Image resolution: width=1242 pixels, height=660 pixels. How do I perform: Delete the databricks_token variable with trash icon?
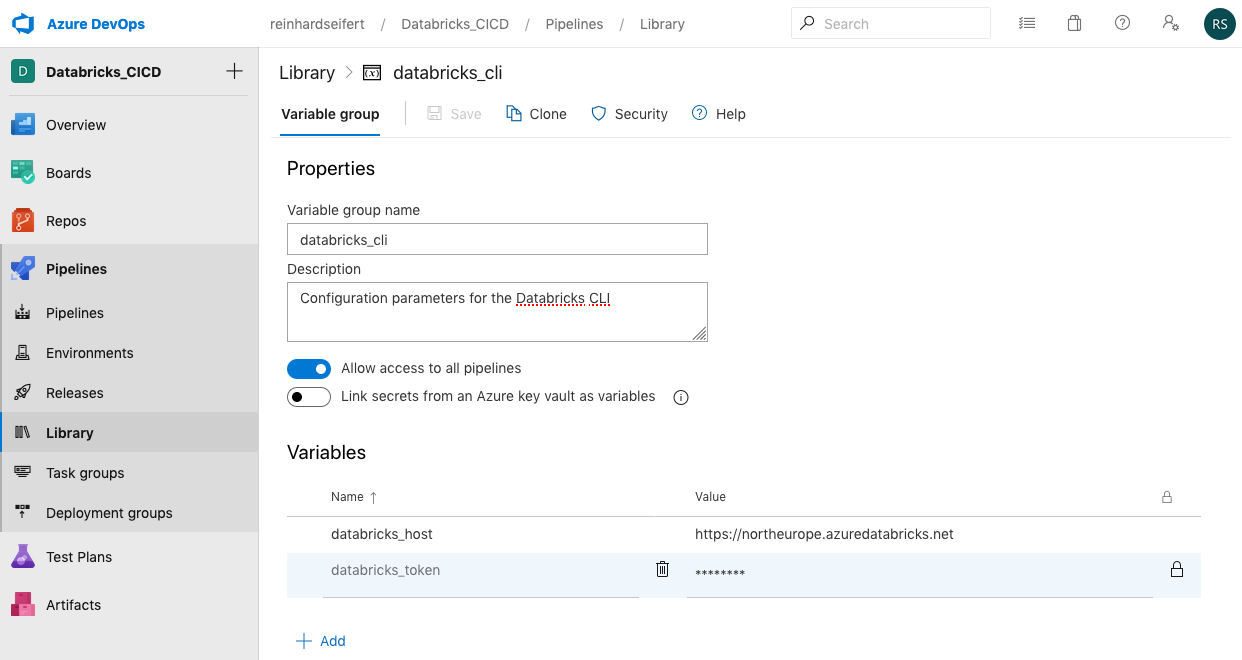tap(662, 569)
